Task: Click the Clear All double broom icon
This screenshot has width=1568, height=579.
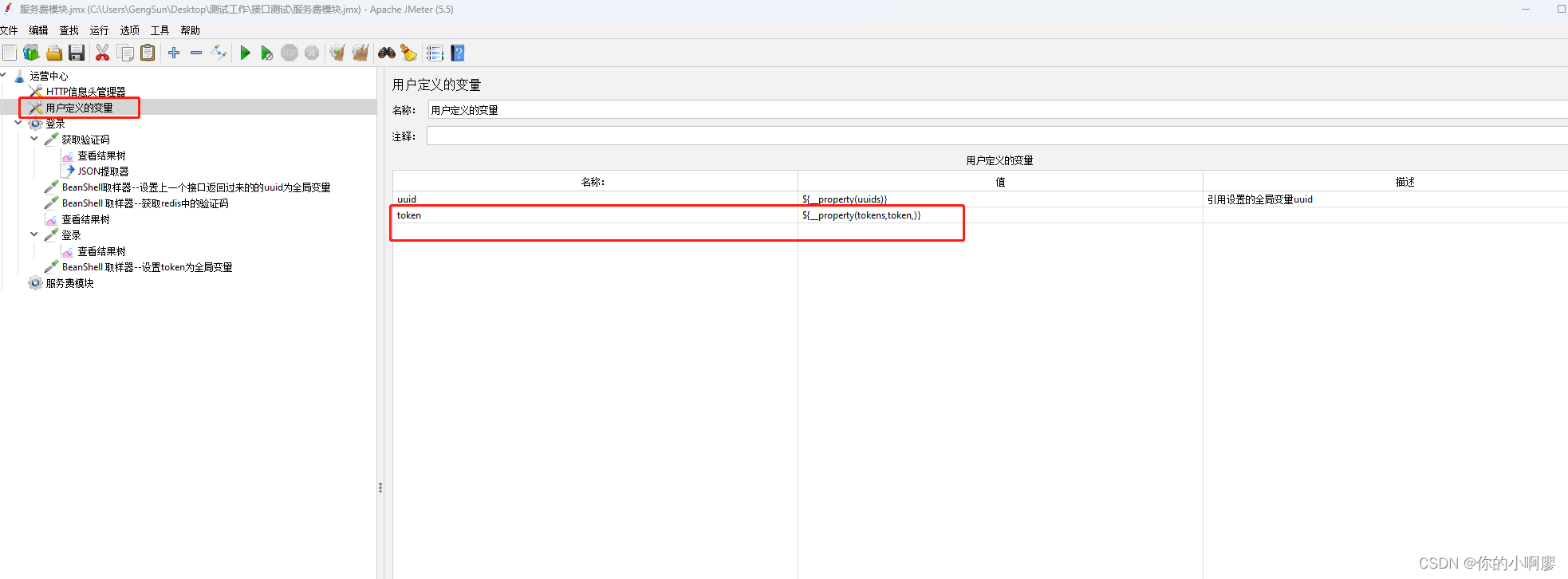Action: 360,53
